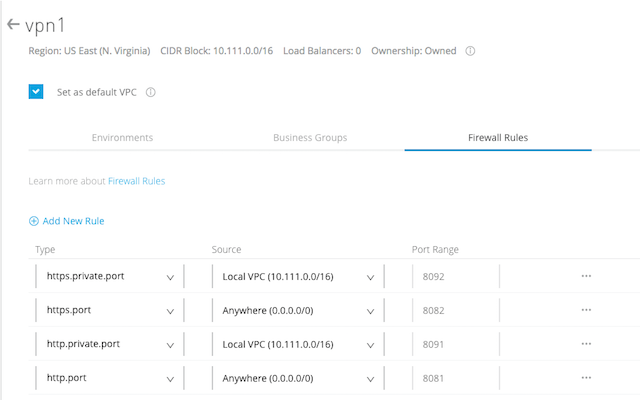Open the Firewall Rules learn more link
Screen dimensions: 640x400
136,181
